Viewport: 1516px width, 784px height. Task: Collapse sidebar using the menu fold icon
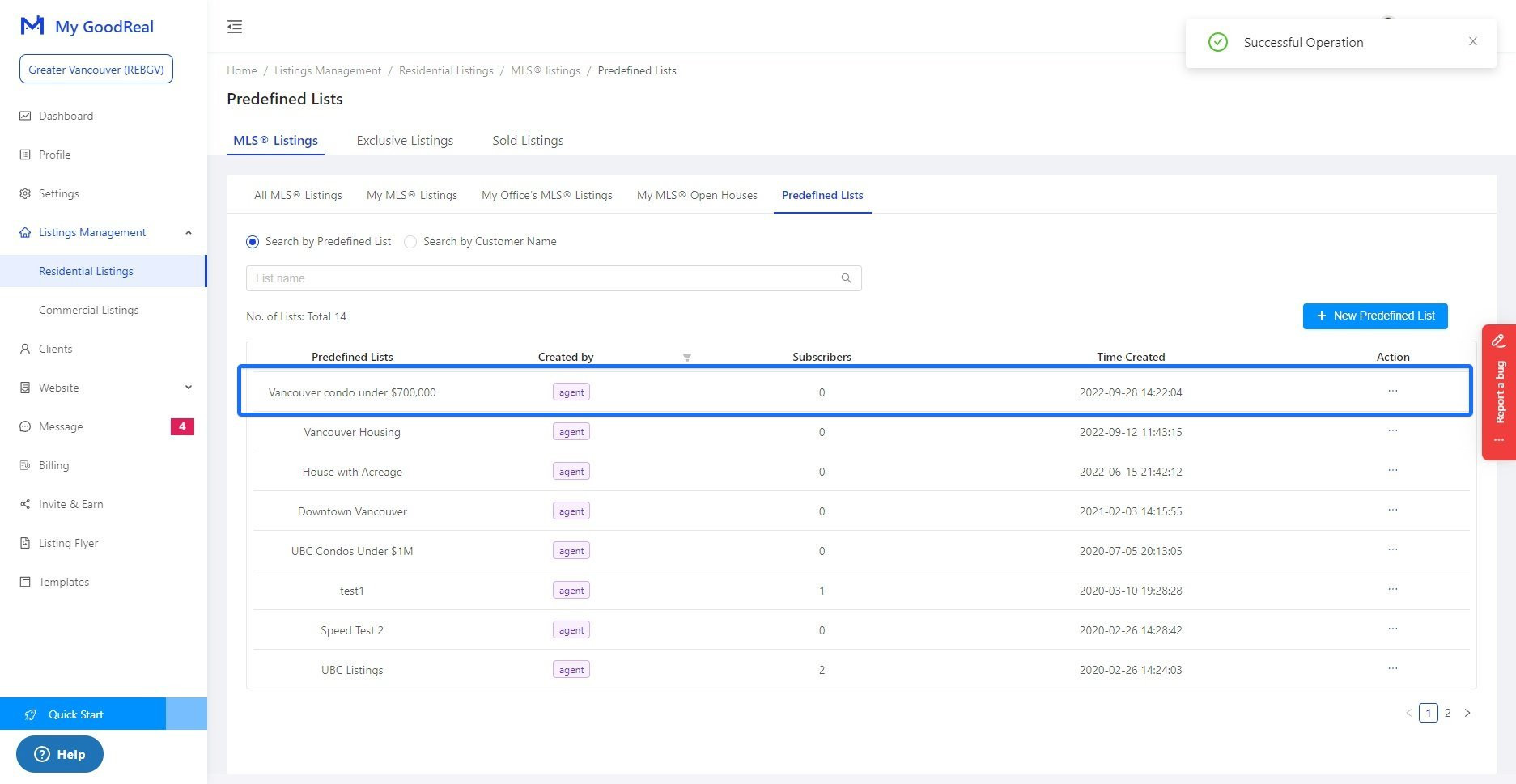(235, 27)
